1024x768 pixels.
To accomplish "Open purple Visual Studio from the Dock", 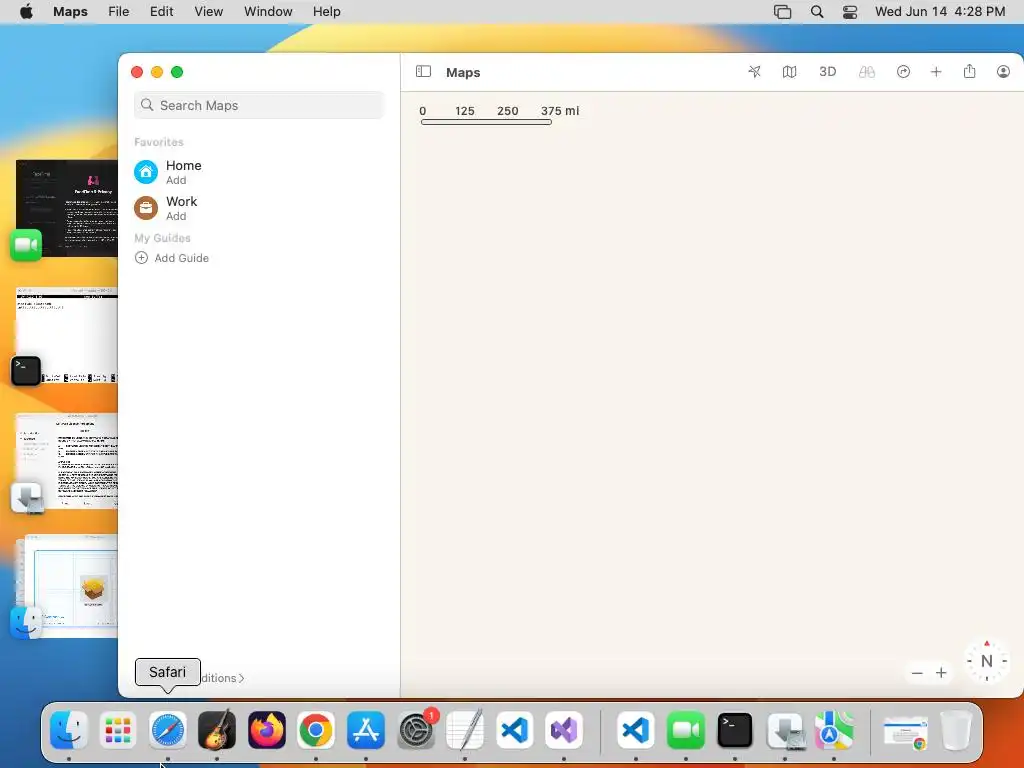I will (x=564, y=730).
